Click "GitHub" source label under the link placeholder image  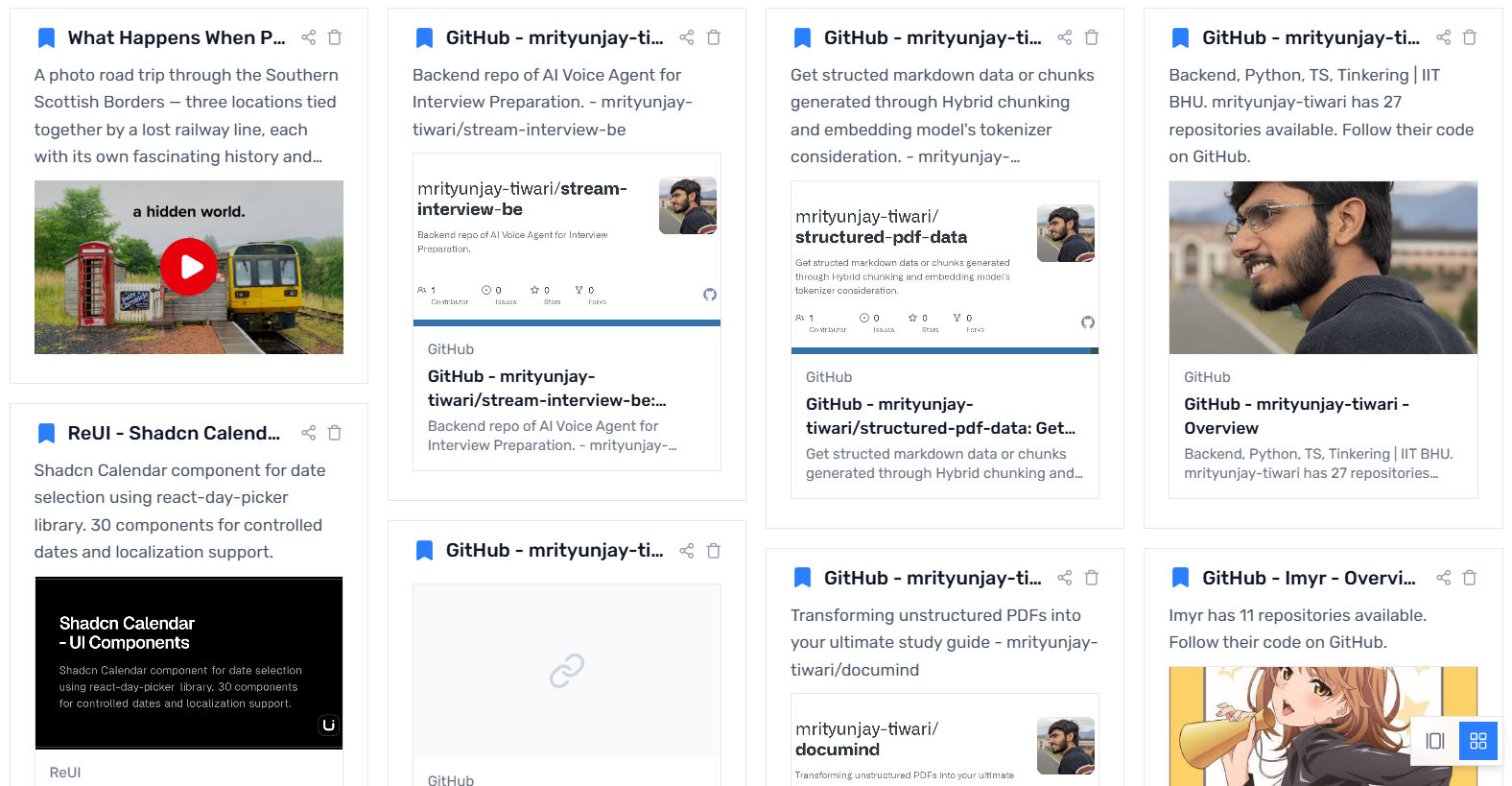pyautogui.click(x=451, y=780)
